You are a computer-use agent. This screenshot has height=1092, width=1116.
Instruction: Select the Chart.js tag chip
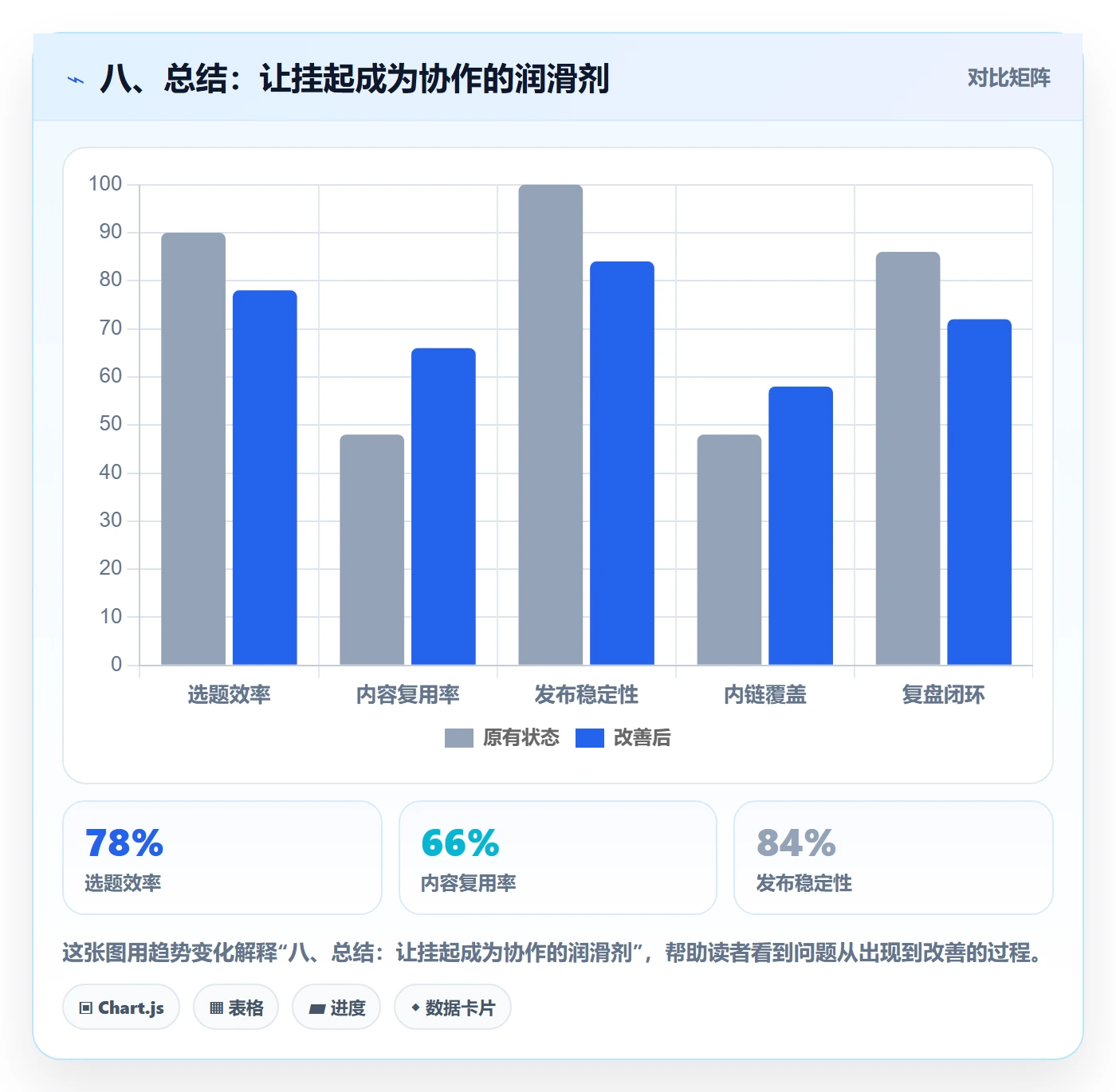tap(121, 1008)
